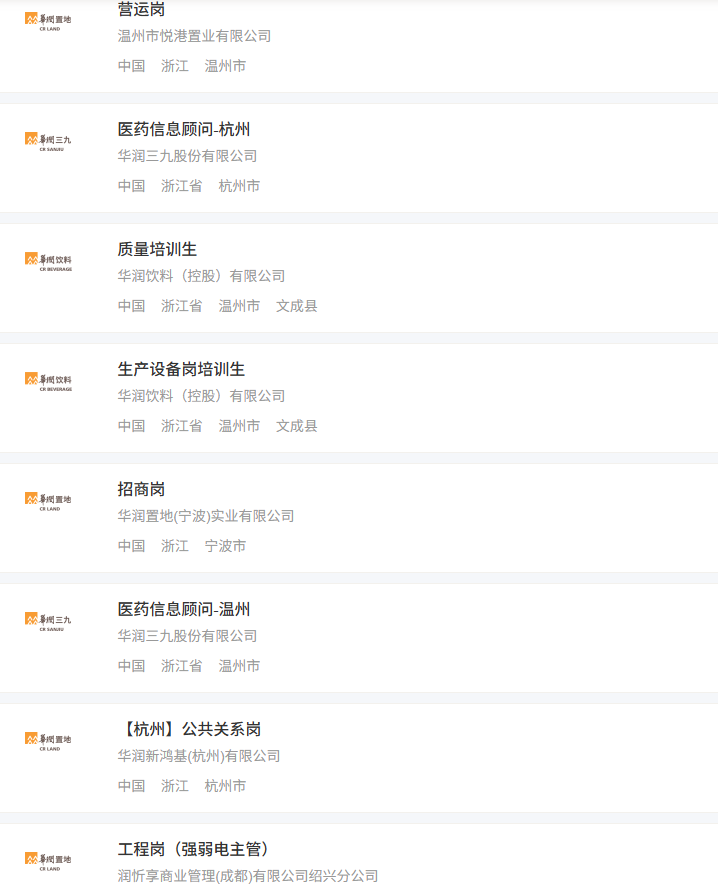Click company name 华润新鸿基(杭州)有限公司

point(199,756)
